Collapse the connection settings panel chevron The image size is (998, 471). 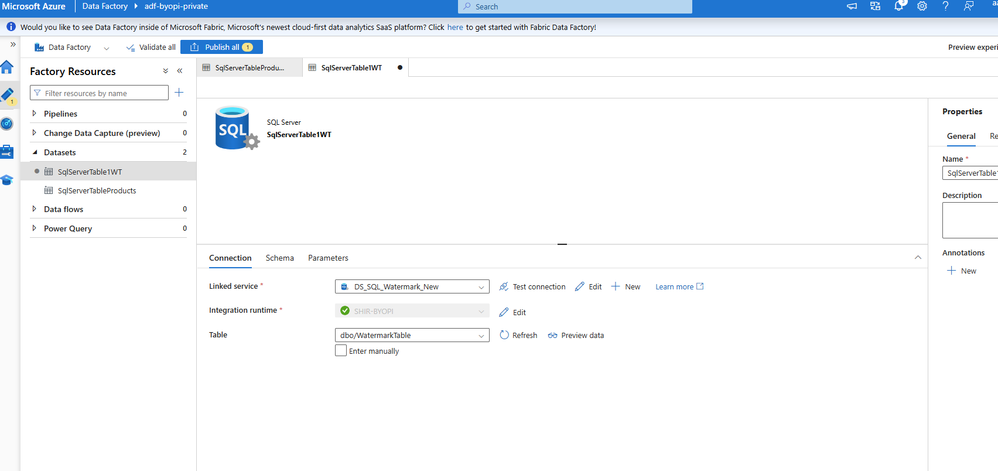tap(918, 258)
